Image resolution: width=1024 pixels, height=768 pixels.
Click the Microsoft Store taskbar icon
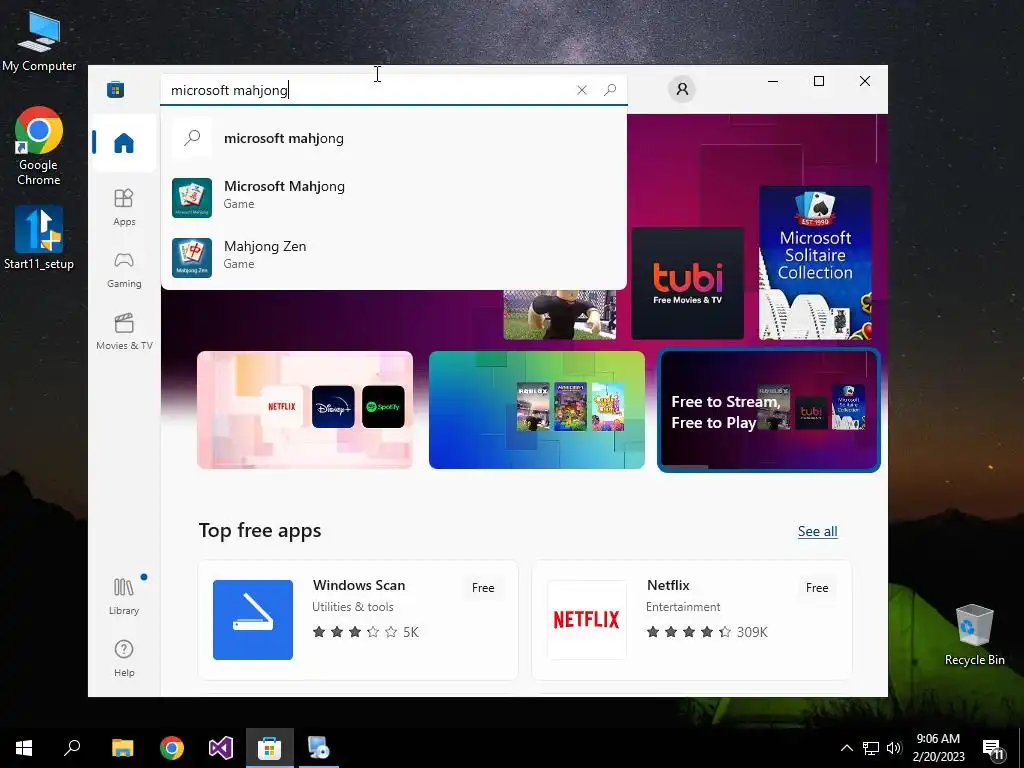click(x=270, y=748)
